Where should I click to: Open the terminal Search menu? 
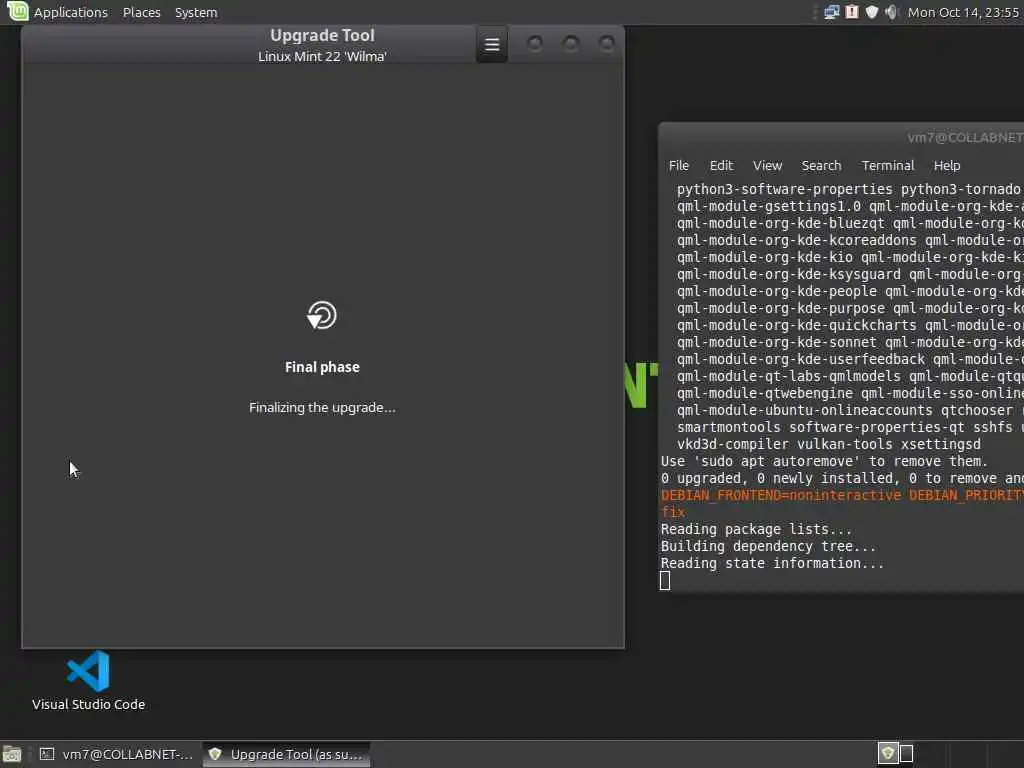click(821, 165)
